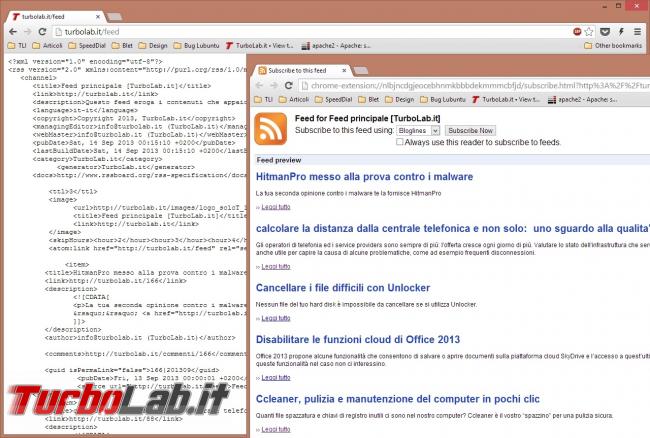This screenshot has width=650, height=438.
Task: Click the Subscribe Now button
Action: (471, 131)
